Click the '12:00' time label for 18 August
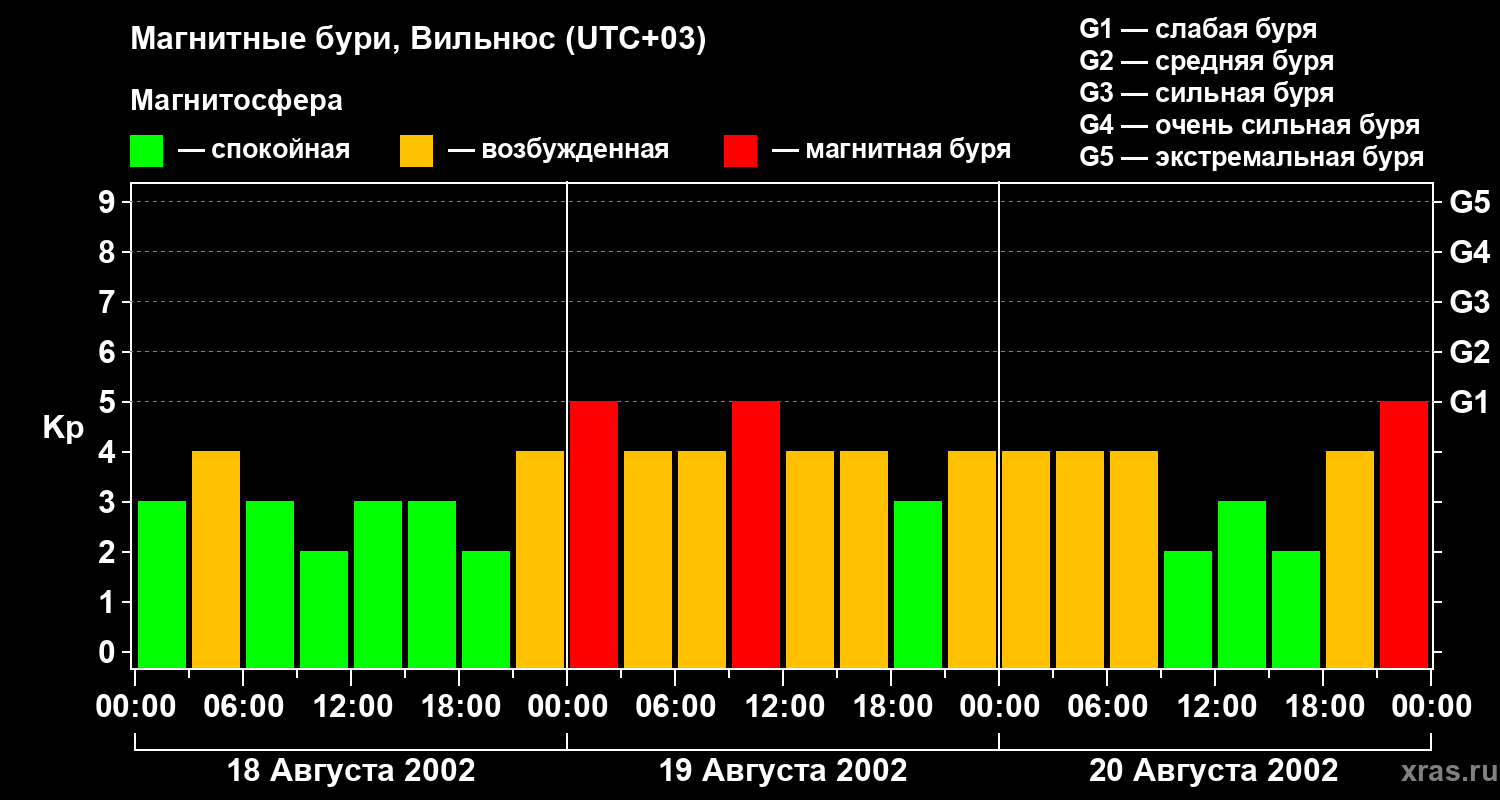 (x=351, y=707)
